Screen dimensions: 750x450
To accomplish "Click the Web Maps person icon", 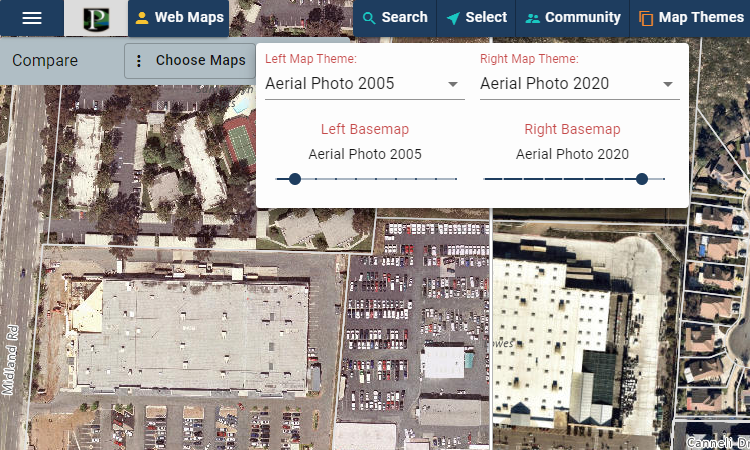I will point(142,18).
